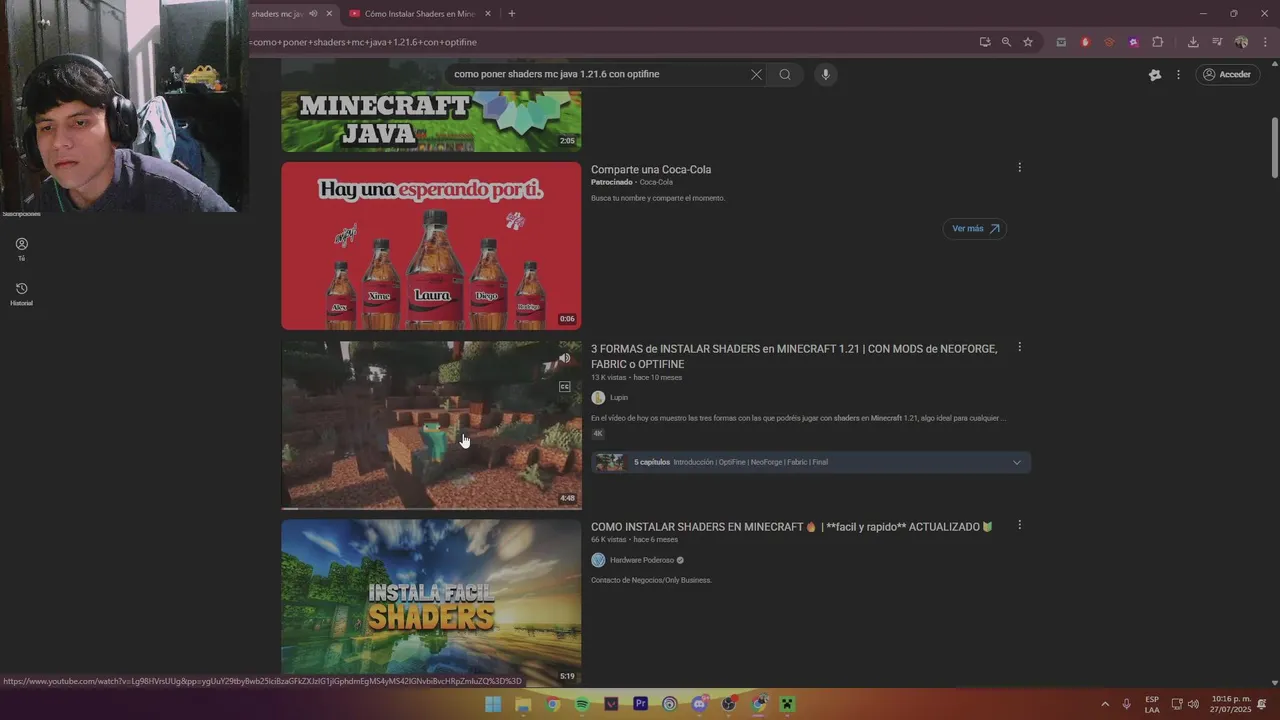The width and height of the screenshot is (1280, 720).
Task: Show hidden system tray icons
Action: [x=1105, y=704]
